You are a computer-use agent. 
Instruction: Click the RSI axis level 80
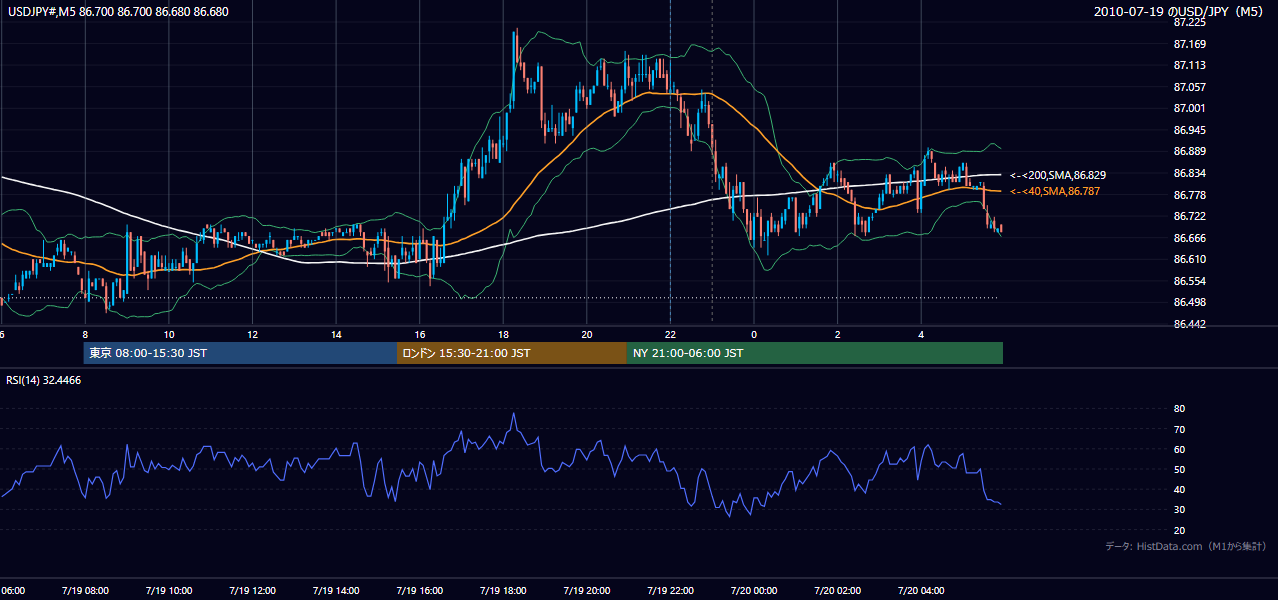1179,409
